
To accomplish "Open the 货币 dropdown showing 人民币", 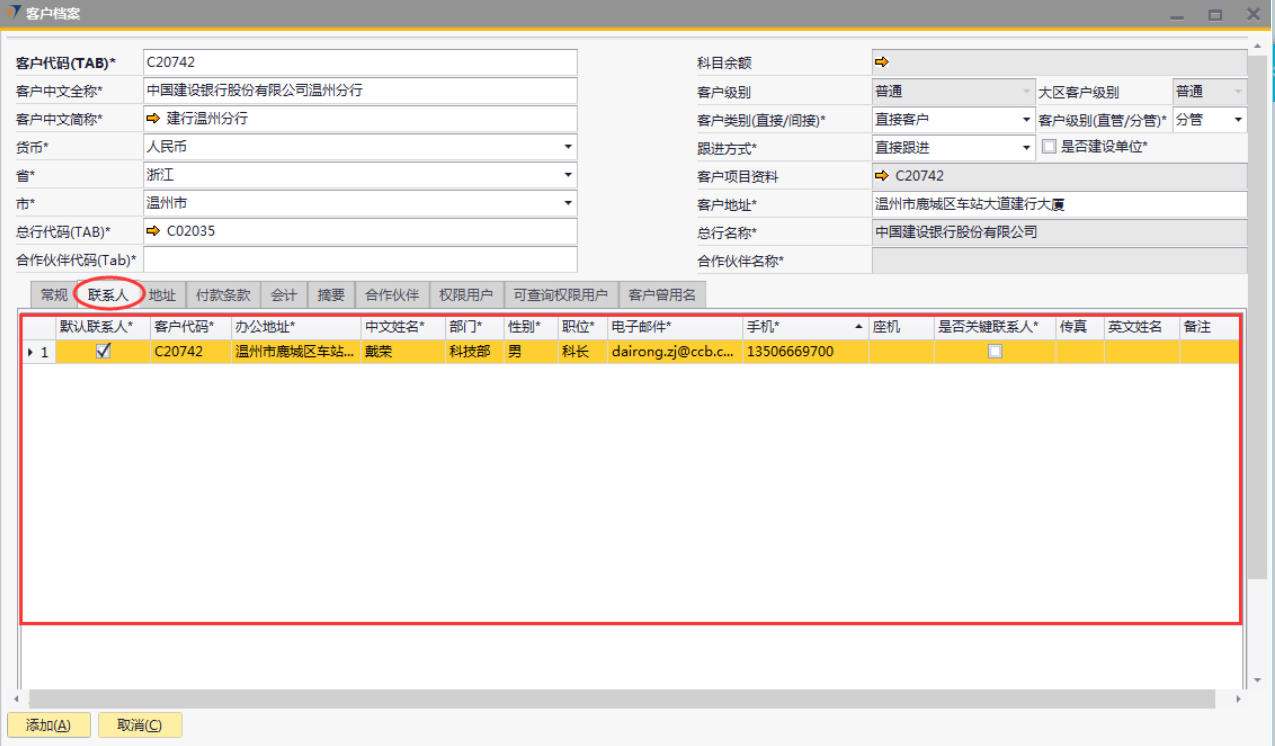I will (567, 147).
